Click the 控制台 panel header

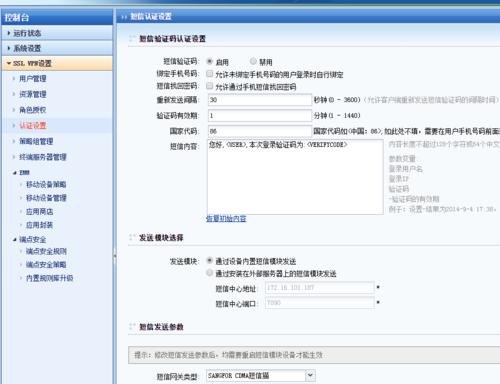click(57, 17)
